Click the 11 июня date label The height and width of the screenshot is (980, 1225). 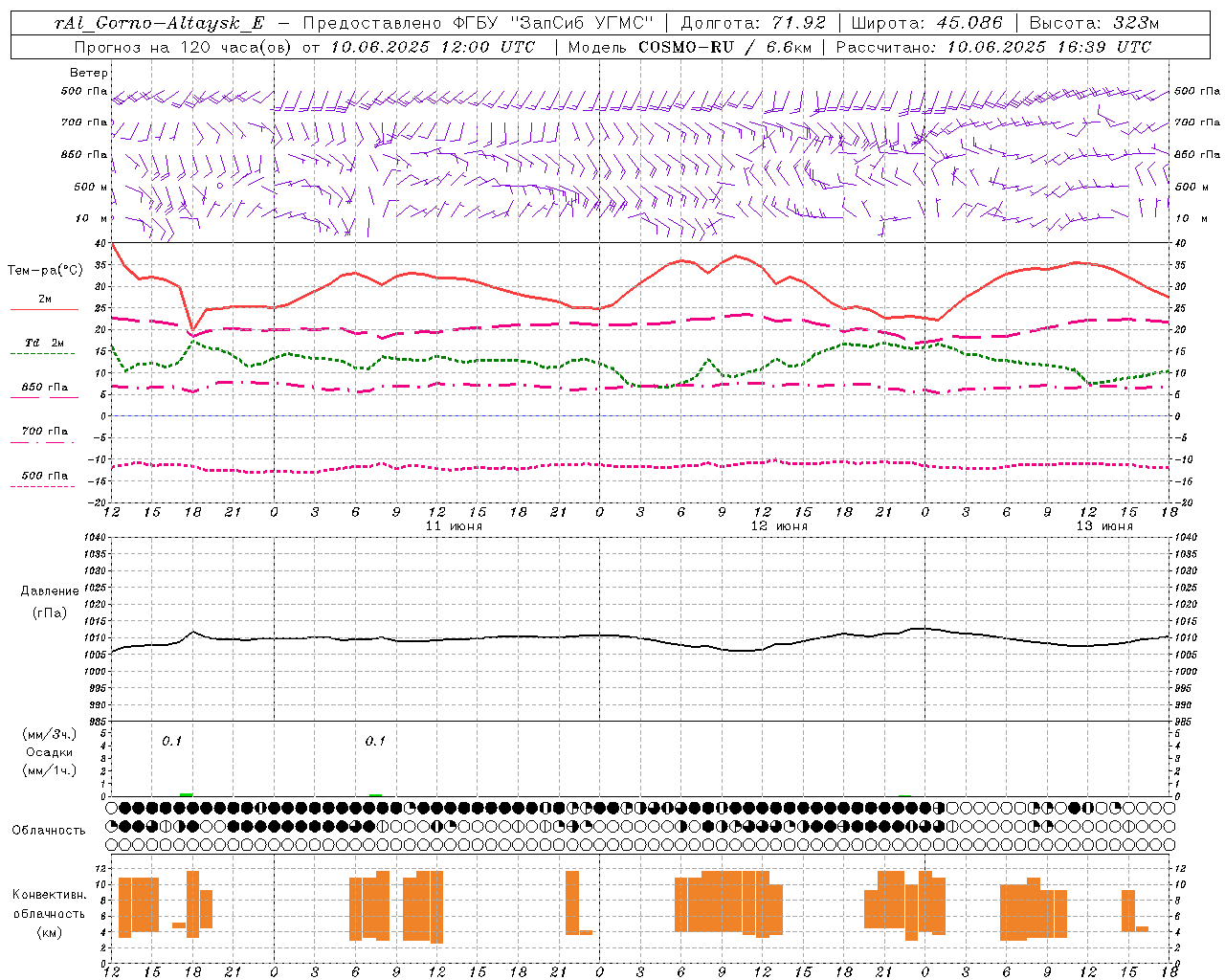click(x=454, y=526)
